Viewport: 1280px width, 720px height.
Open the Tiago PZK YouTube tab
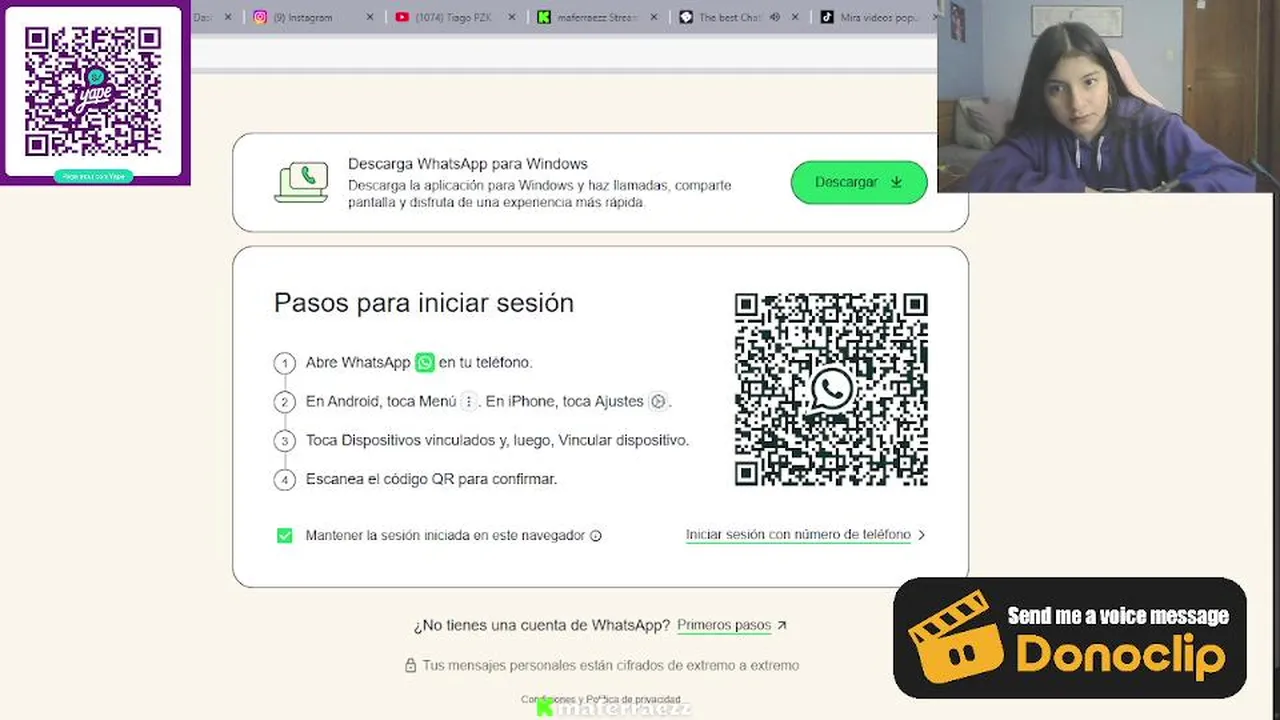(455, 17)
